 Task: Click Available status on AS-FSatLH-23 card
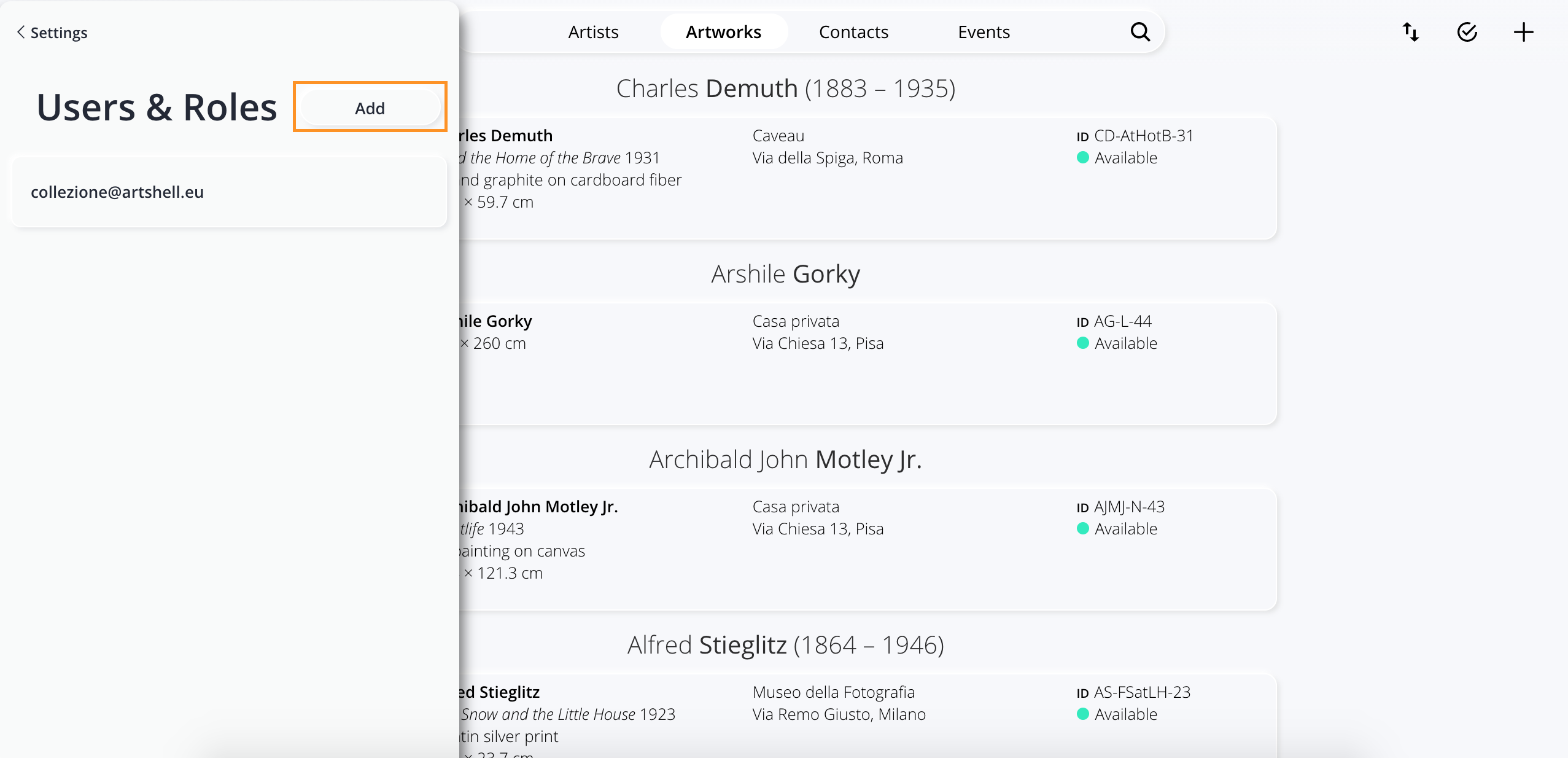(1117, 714)
